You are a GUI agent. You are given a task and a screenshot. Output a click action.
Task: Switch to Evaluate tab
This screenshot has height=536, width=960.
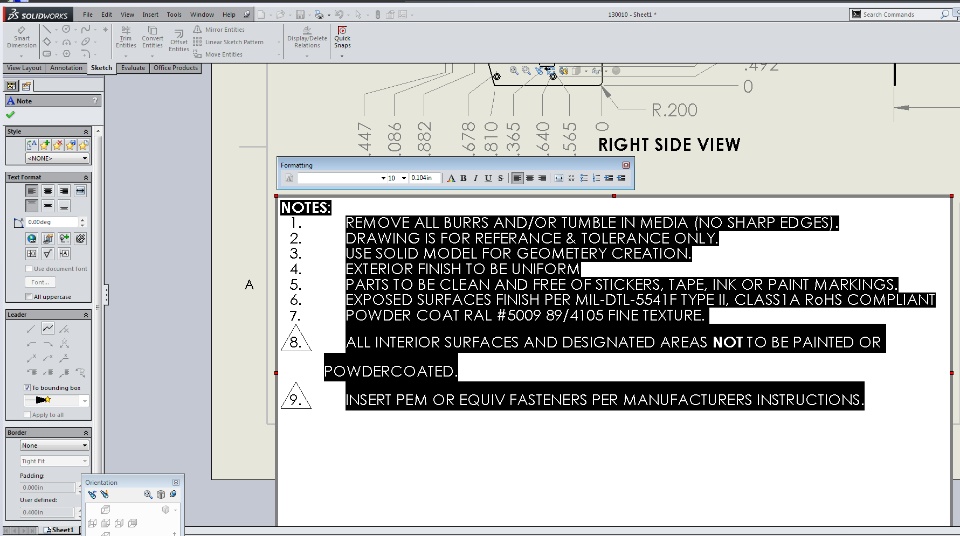[x=133, y=68]
